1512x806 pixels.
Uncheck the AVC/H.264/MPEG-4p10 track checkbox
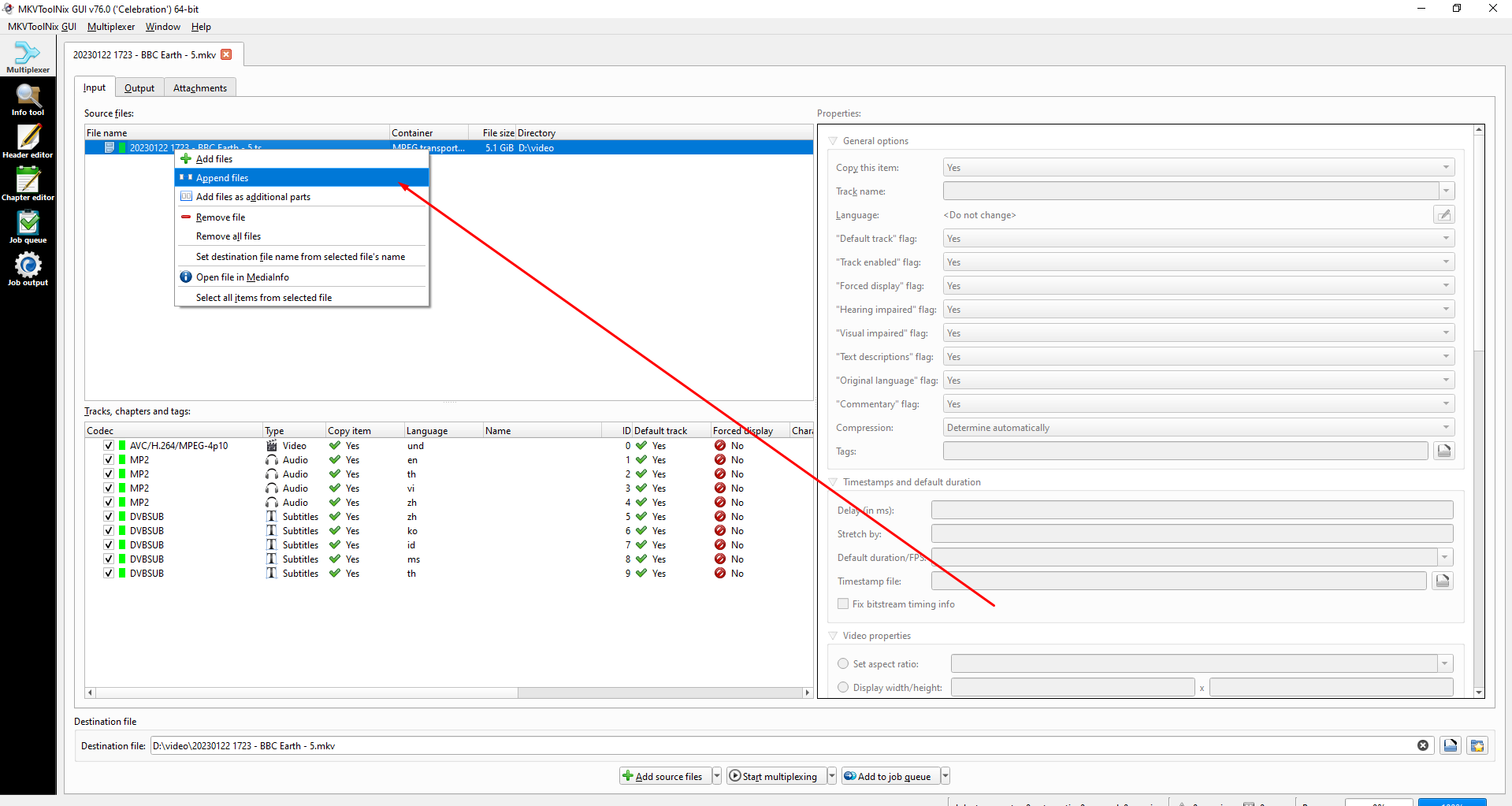point(109,446)
